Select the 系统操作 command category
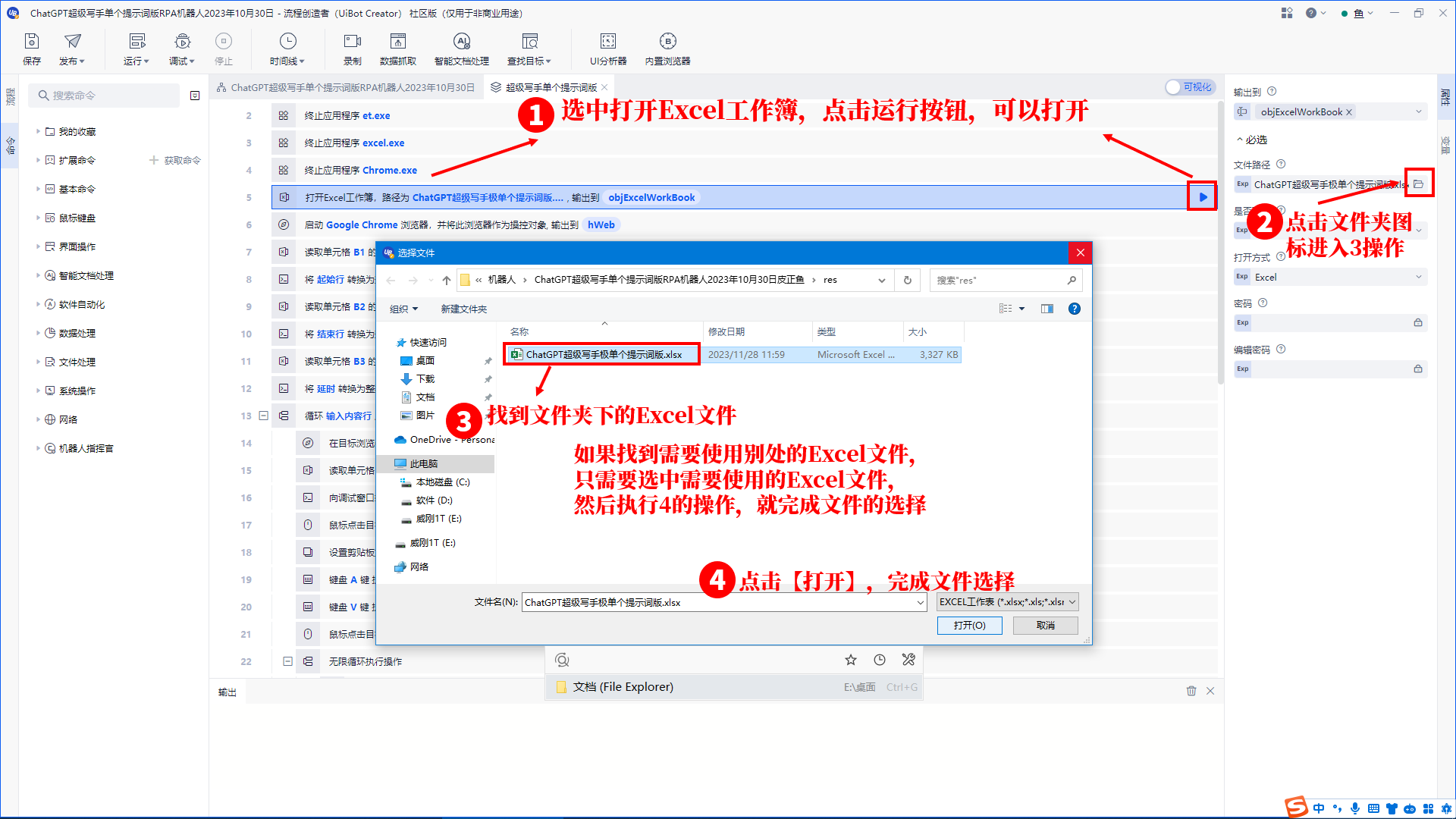 click(77, 391)
